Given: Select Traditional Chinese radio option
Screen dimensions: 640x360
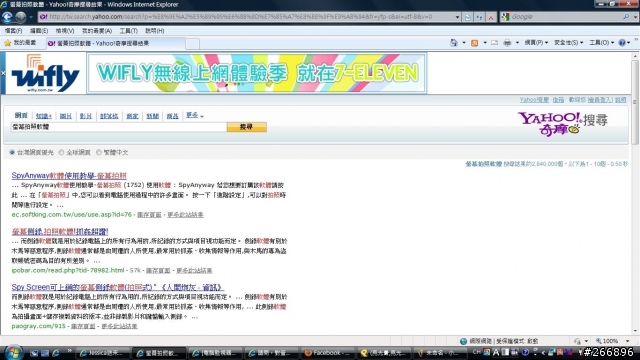Looking at the screenshot, I should click(99, 152).
